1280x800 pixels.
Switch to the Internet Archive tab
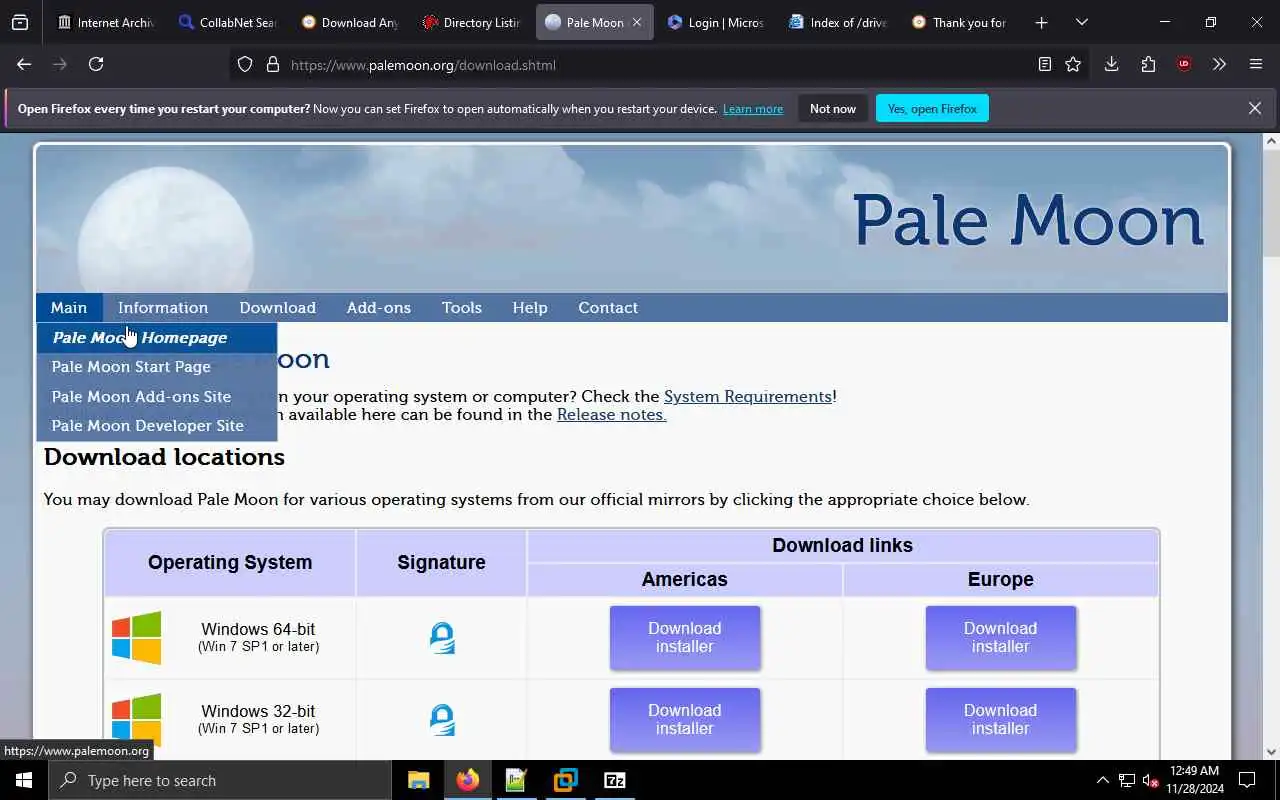point(106,22)
